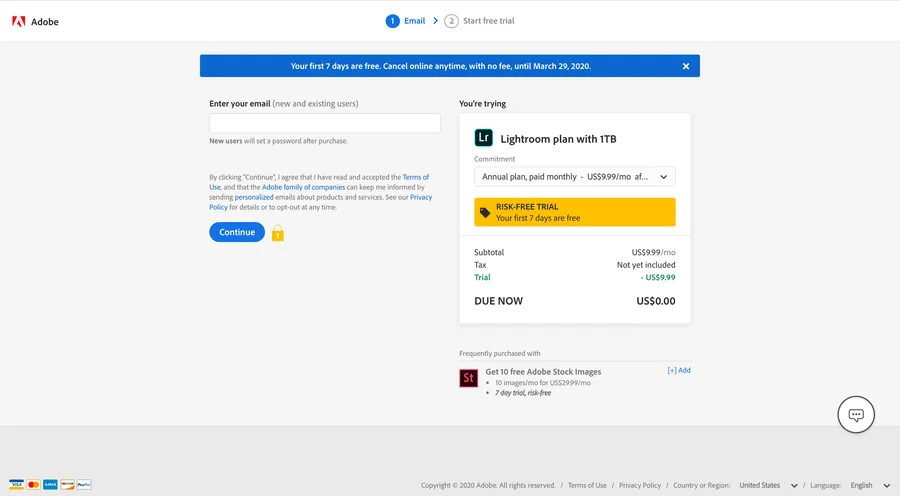Focus the email address input field

click(325, 123)
